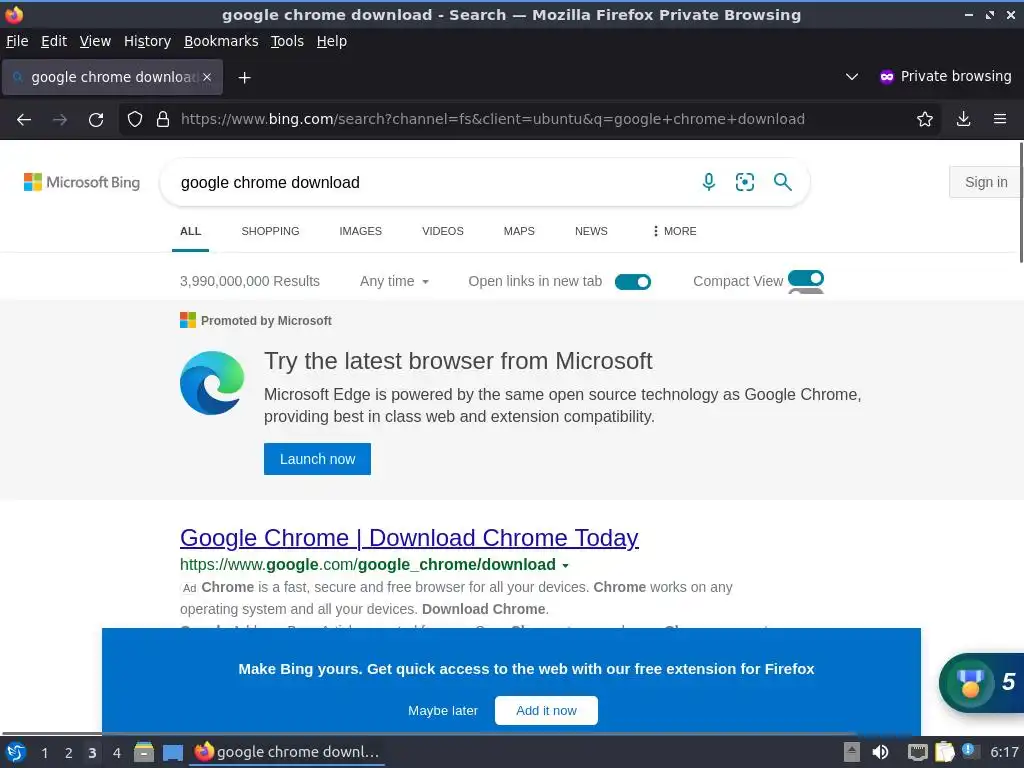Click the Sign in button

pyautogui.click(x=986, y=182)
